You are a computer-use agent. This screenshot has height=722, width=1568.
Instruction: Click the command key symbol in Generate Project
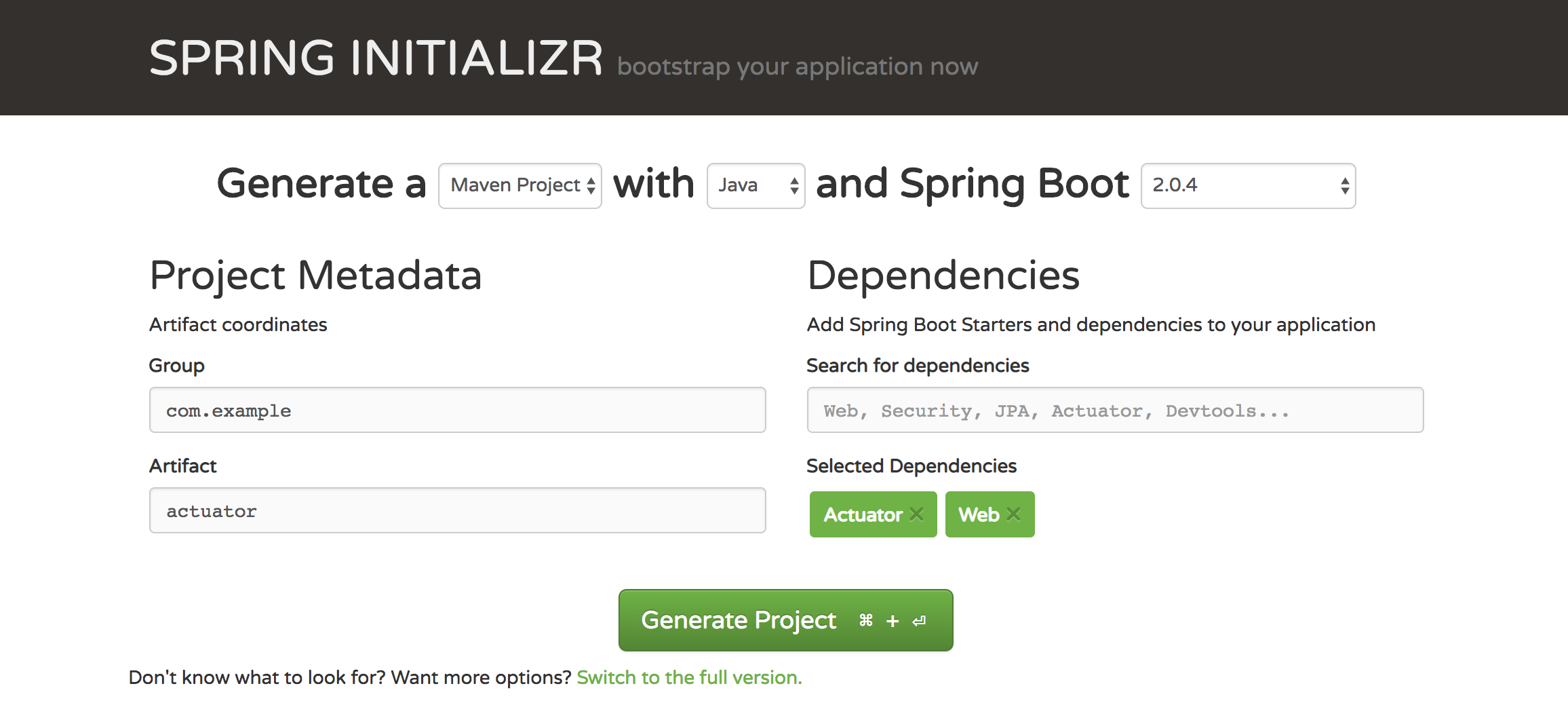coord(865,620)
